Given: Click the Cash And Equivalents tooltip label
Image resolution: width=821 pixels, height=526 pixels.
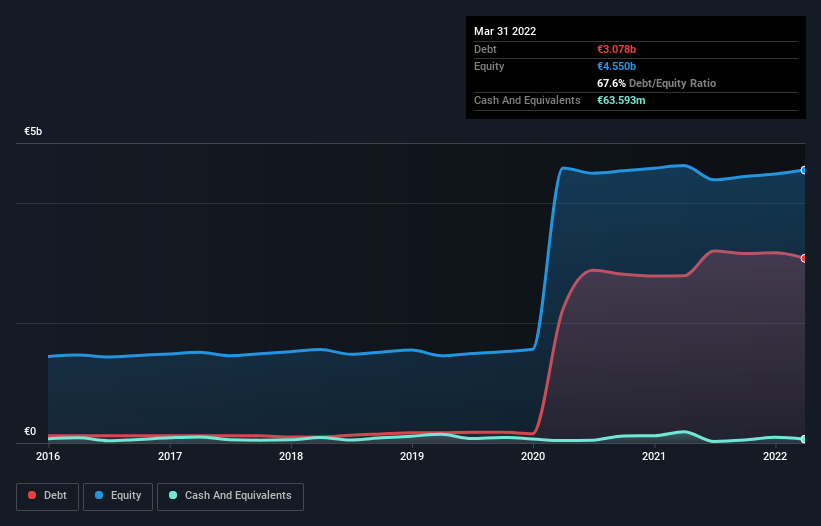Looking at the screenshot, I should click(527, 100).
